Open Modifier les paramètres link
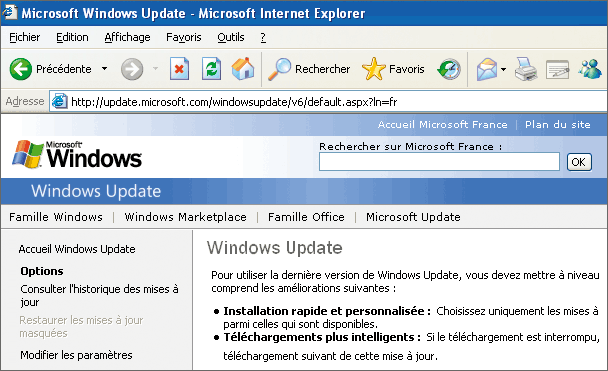The width and height of the screenshot is (608, 371). pos(76,355)
